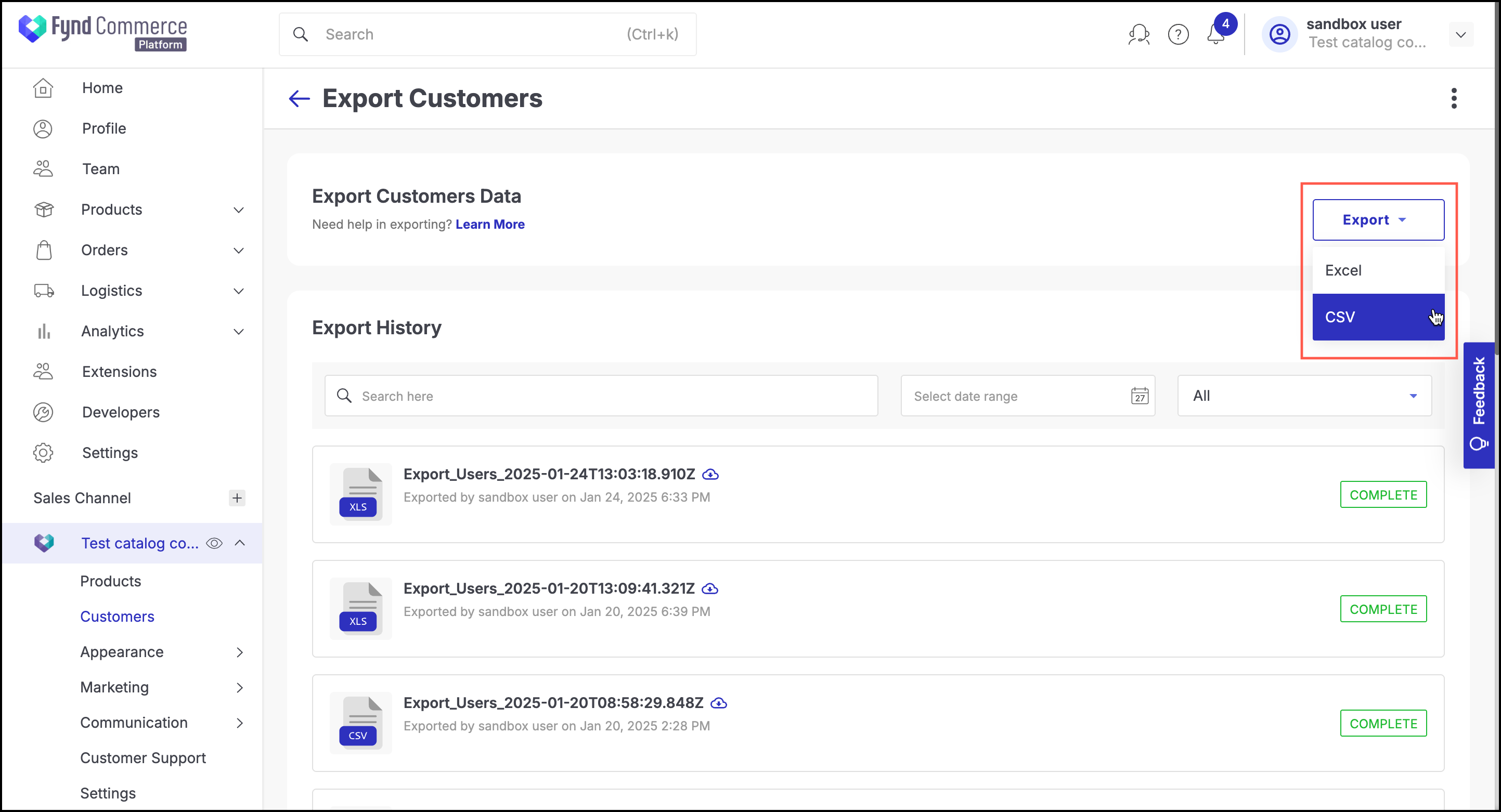Click the Test catalog sales channel logo icon
This screenshot has width=1501, height=812.
click(x=44, y=543)
